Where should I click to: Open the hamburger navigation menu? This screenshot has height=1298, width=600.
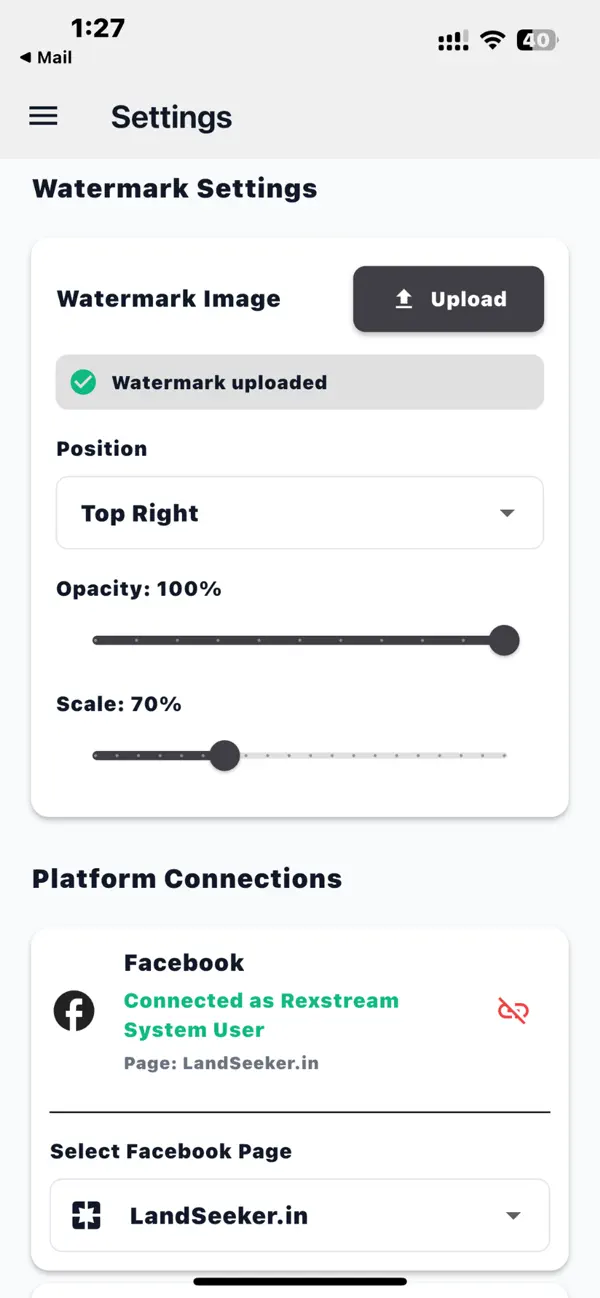click(x=43, y=116)
